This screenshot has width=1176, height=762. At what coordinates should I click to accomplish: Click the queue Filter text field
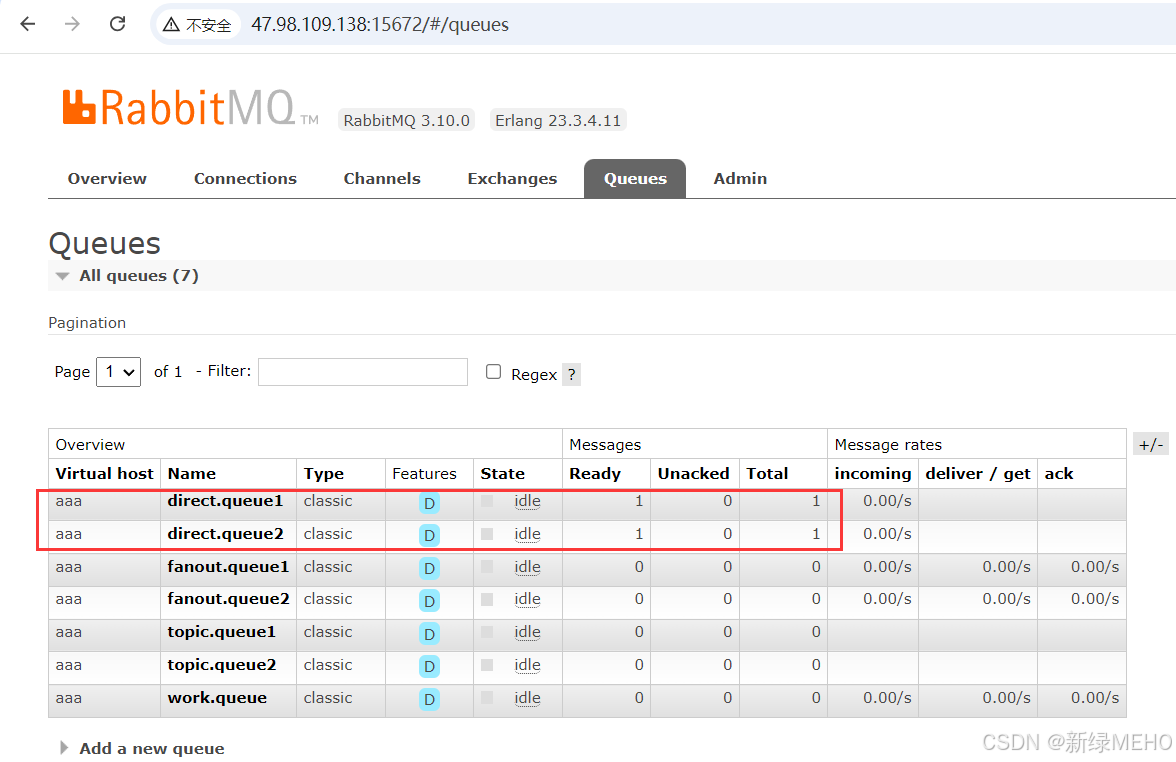click(363, 372)
